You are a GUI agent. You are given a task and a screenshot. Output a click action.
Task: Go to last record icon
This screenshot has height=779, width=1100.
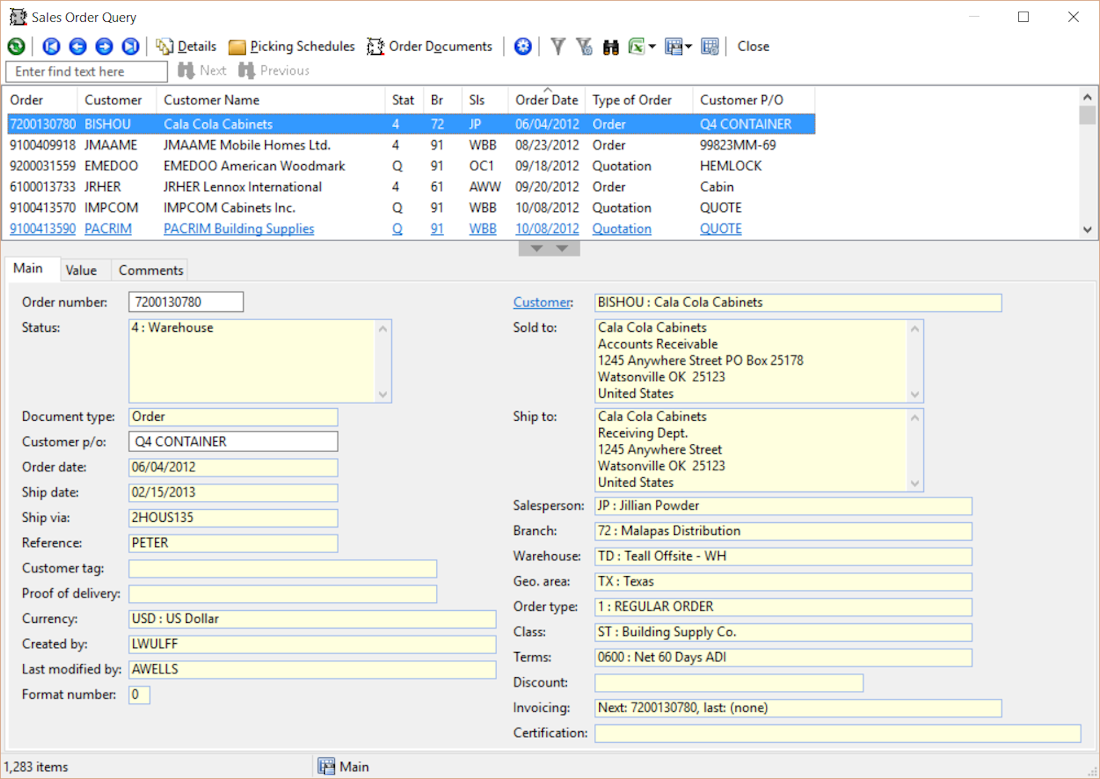pyautogui.click(x=130, y=46)
